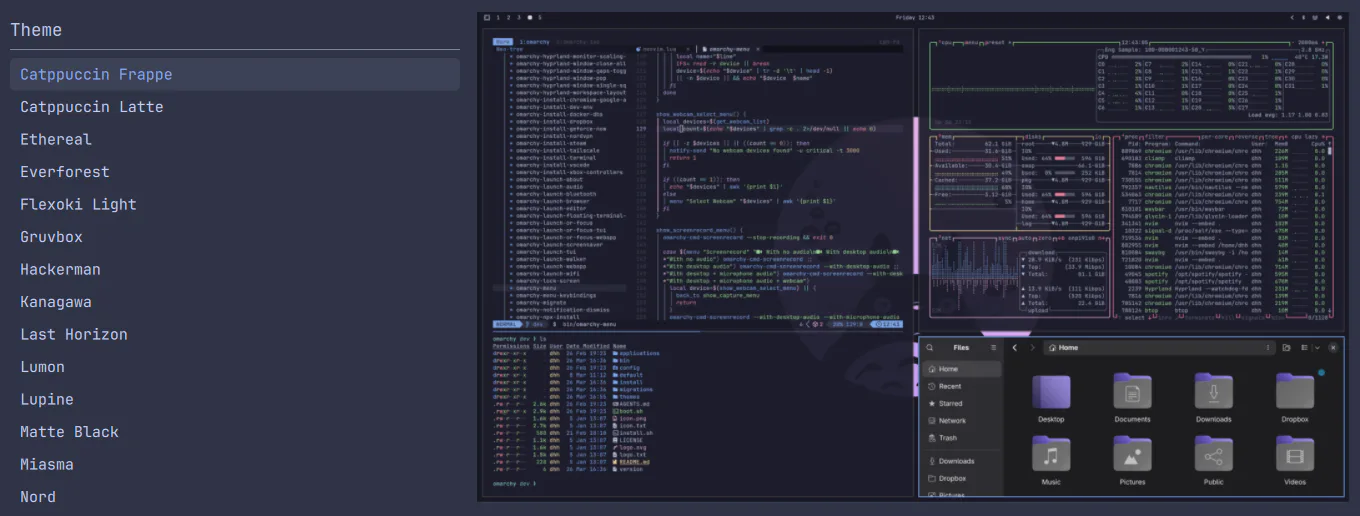Open path bar three-dot menu

(x=1267, y=348)
